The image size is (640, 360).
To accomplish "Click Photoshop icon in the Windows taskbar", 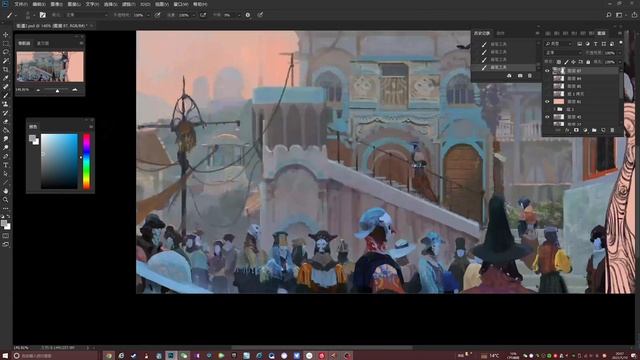I will coord(171,356).
